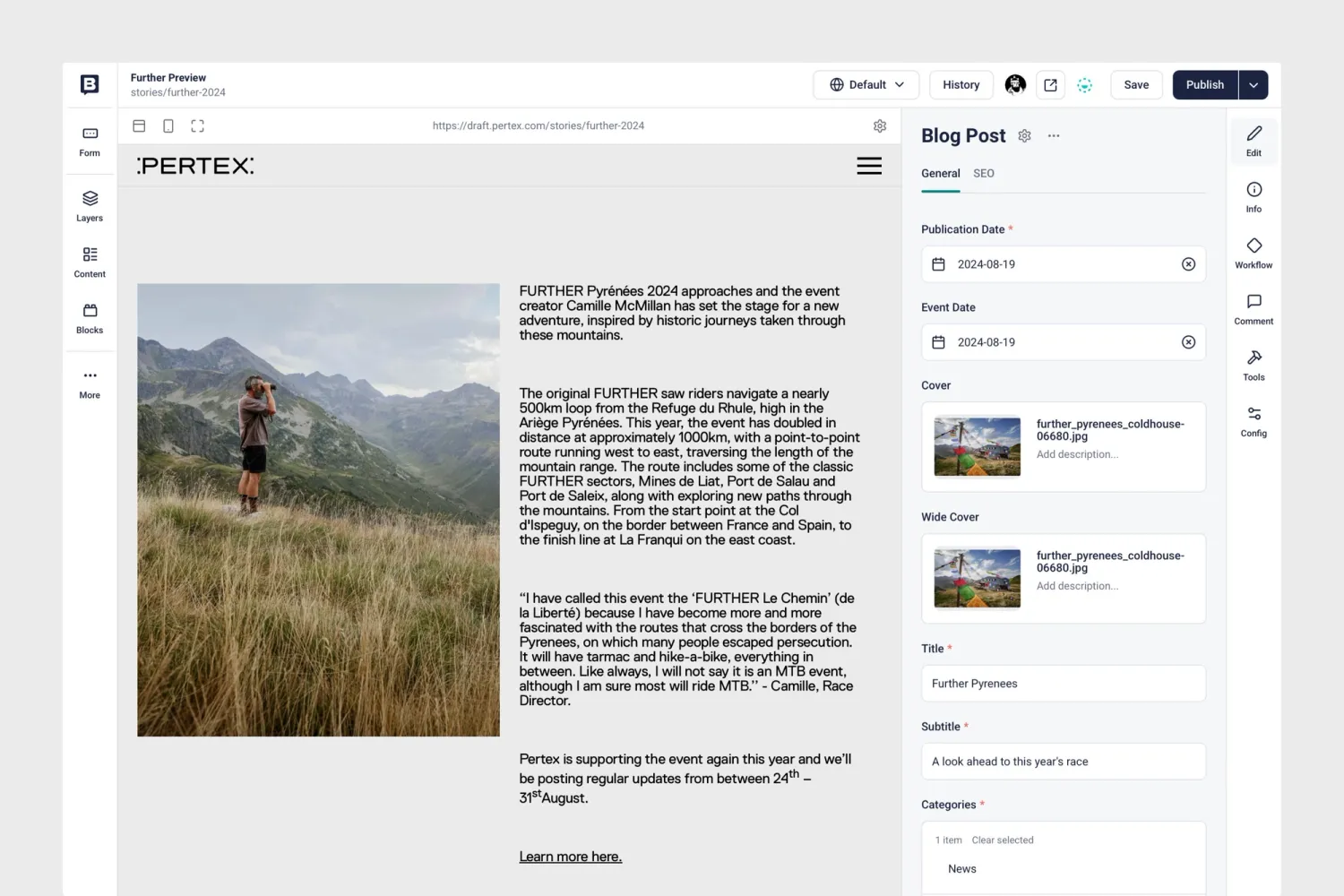Image resolution: width=1344 pixels, height=896 pixels.
Task: Open Blog Post settings gear
Action: (1025, 136)
